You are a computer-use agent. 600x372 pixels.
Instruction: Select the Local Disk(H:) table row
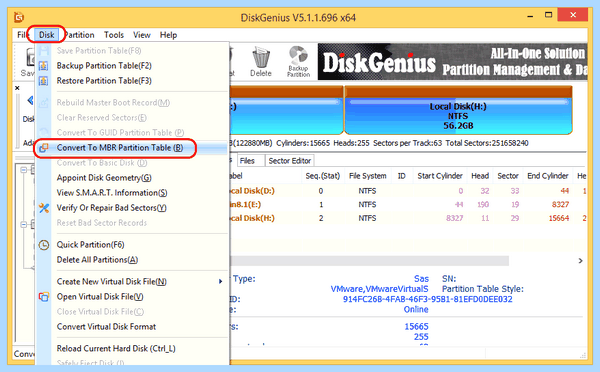point(408,219)
